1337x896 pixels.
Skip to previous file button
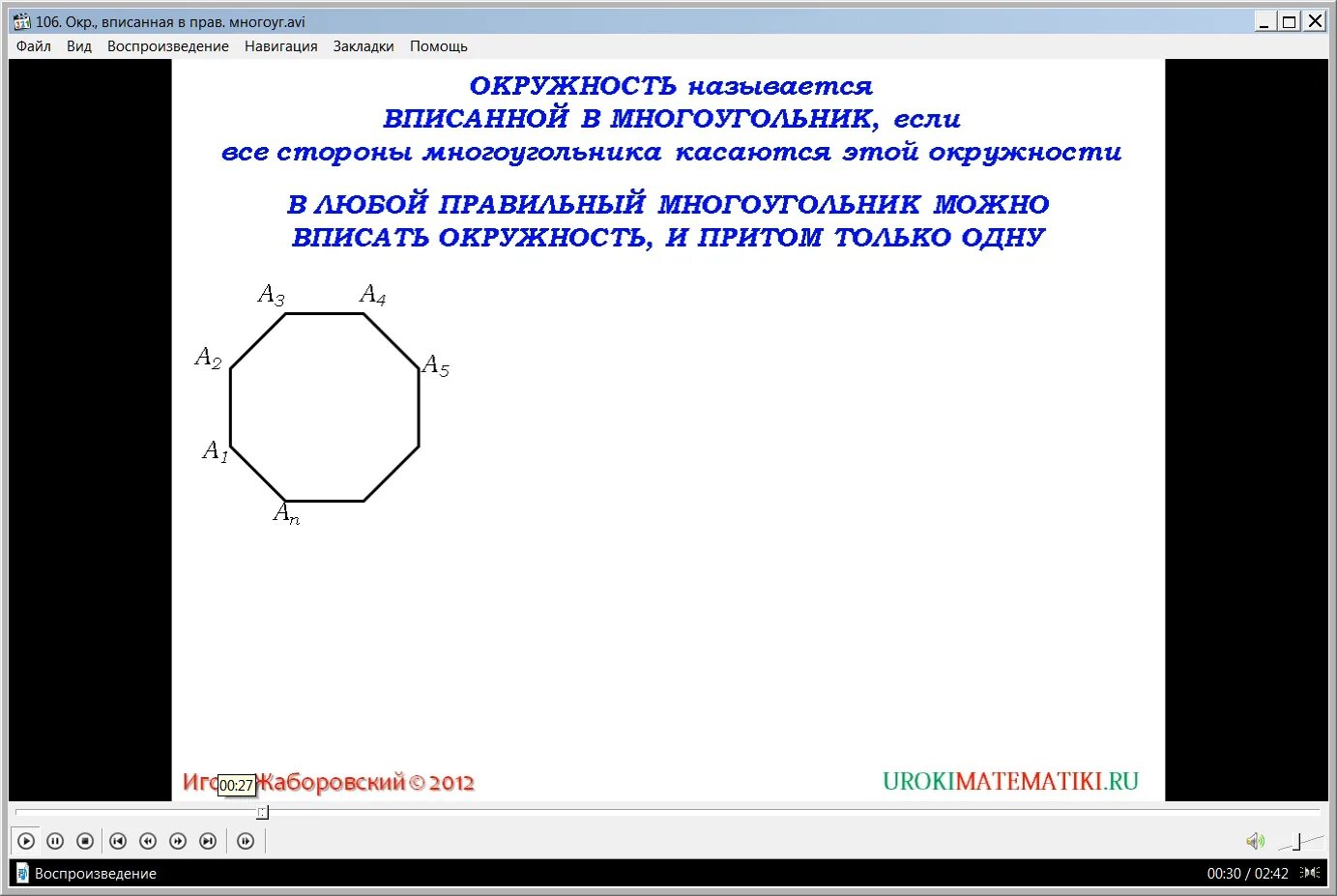click(x=118, y=841)
